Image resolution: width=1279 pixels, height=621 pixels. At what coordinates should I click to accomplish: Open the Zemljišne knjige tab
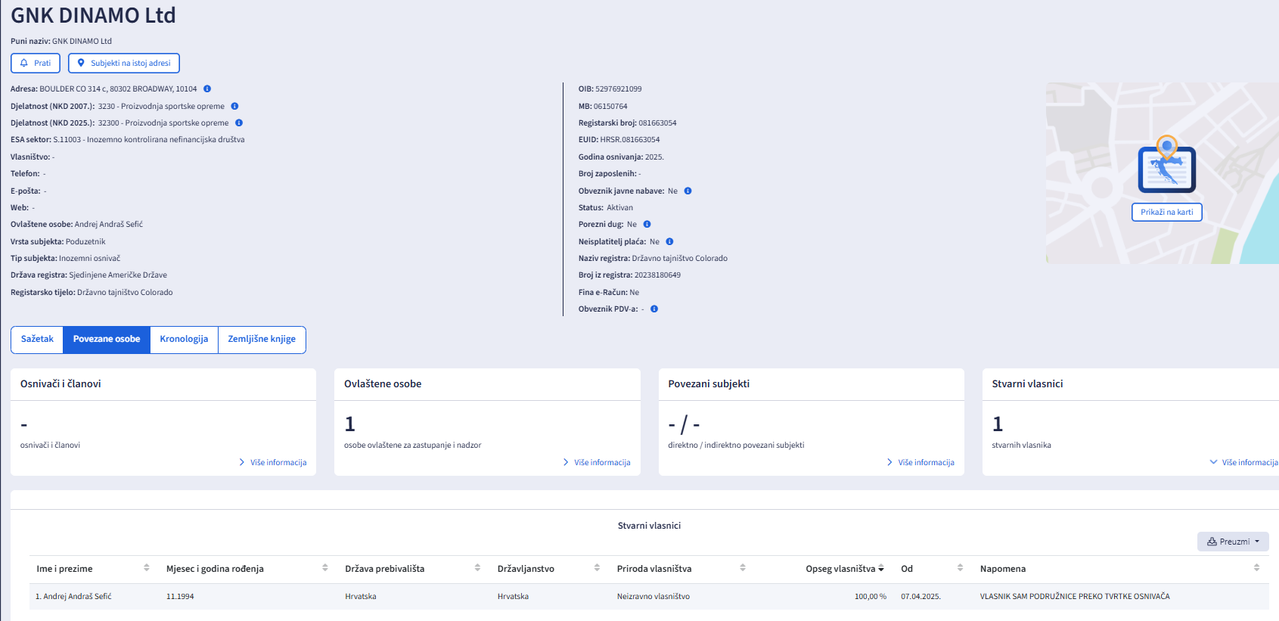pos(262,339)
